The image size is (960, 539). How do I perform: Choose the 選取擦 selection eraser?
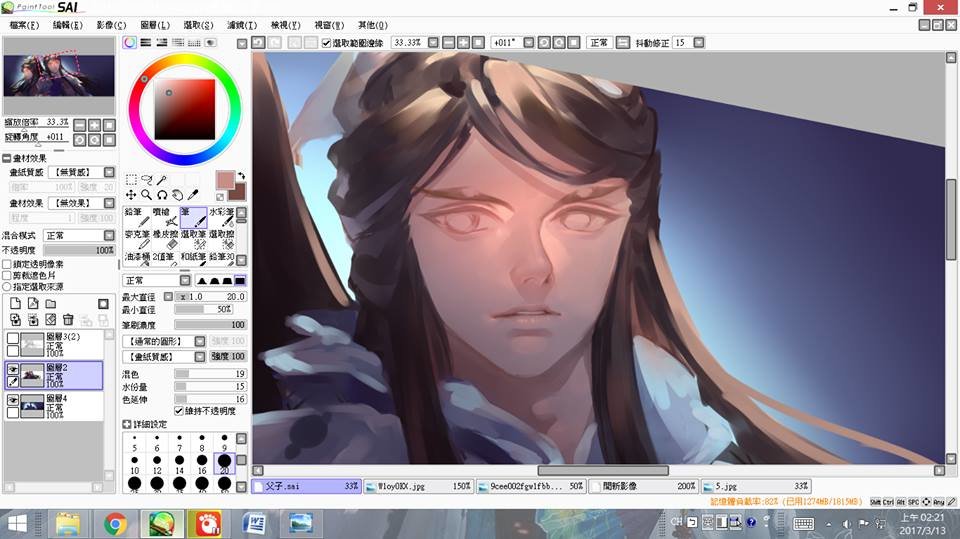pos(222,239)
